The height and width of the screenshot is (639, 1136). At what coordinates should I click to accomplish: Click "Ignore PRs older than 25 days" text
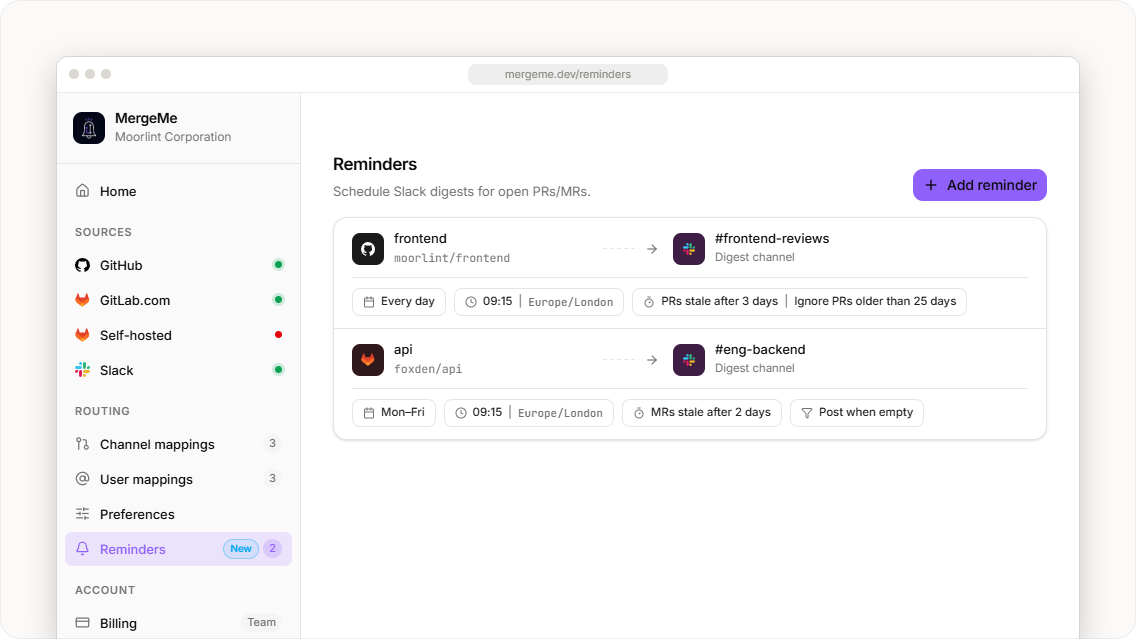click(x=875, y=301)
